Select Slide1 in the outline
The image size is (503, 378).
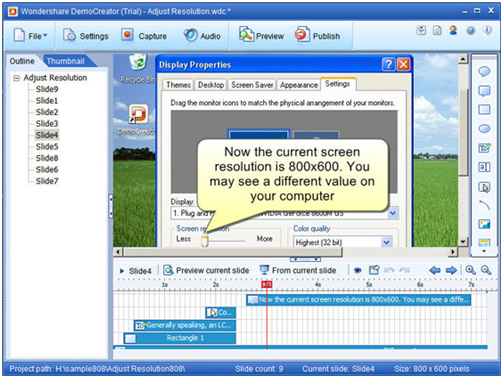[47, 100]
